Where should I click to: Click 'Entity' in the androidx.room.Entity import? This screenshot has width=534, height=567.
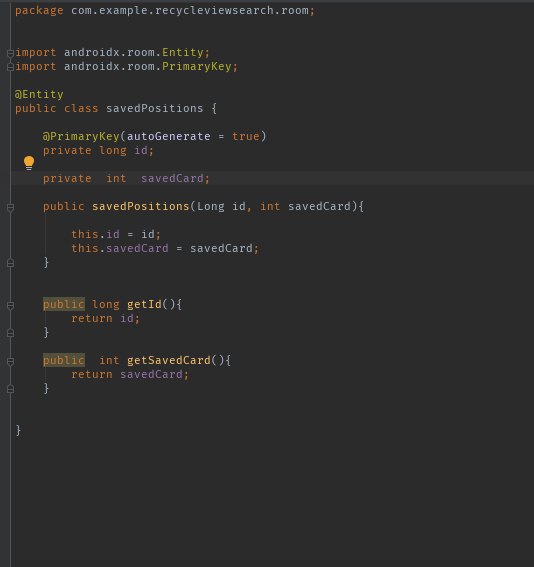pyautogui.click(x=183, y=52)
